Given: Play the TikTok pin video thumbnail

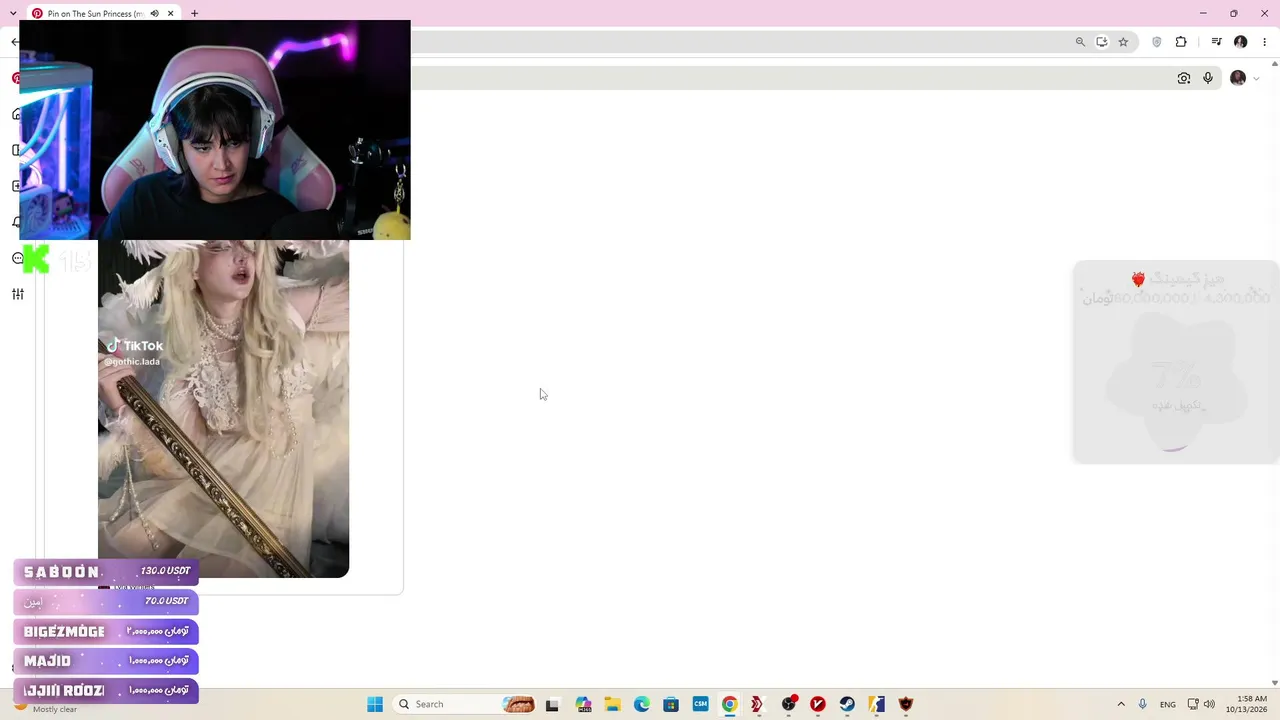Looking at the screenshot, I should pos(223,408).
